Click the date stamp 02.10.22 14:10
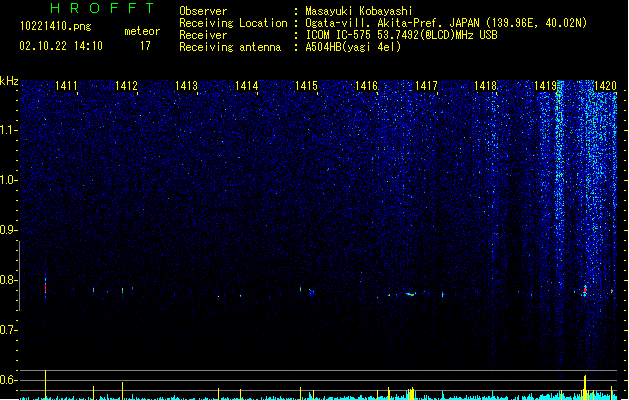Screen dimensions: 629x400 pyautogui.click(x=61, y=46)
